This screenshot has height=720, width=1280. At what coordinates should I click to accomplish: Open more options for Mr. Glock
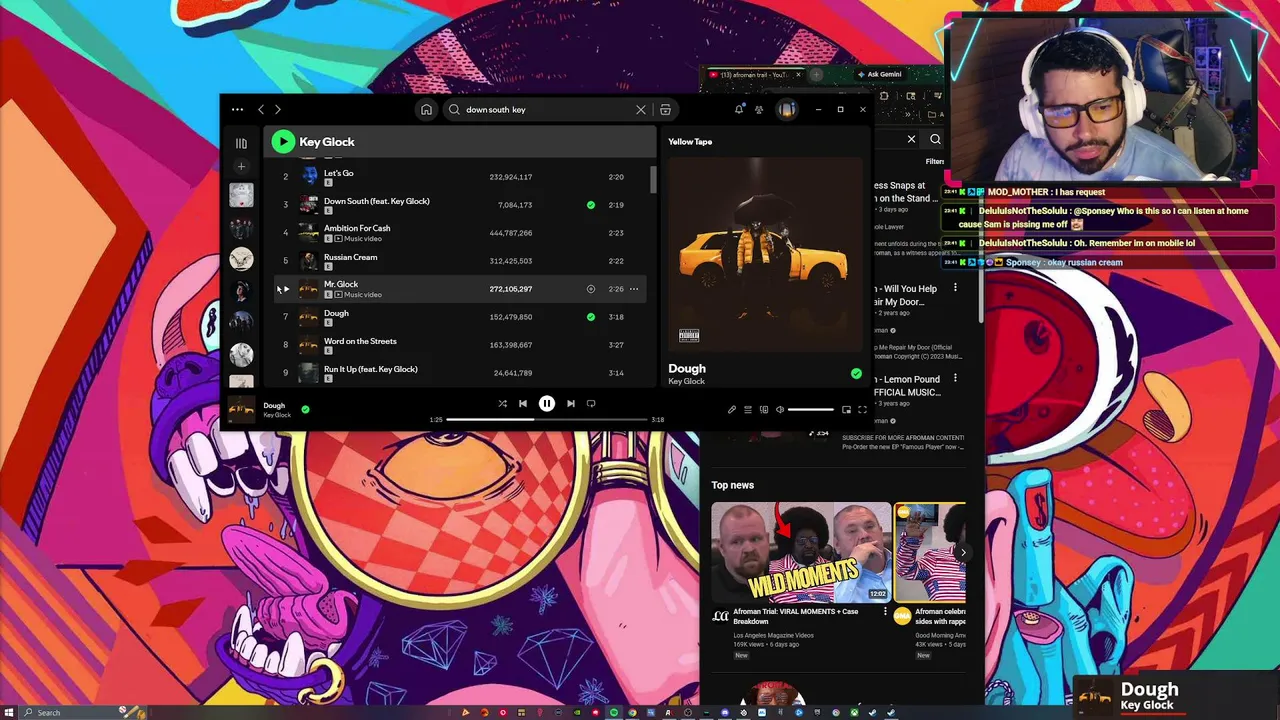point(634,289)
